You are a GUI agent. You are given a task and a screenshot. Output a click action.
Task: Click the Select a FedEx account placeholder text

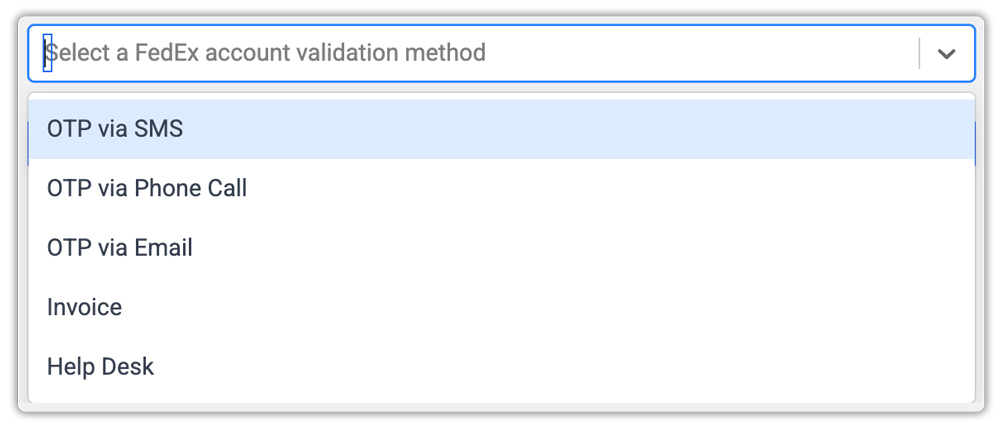[268, 53]
